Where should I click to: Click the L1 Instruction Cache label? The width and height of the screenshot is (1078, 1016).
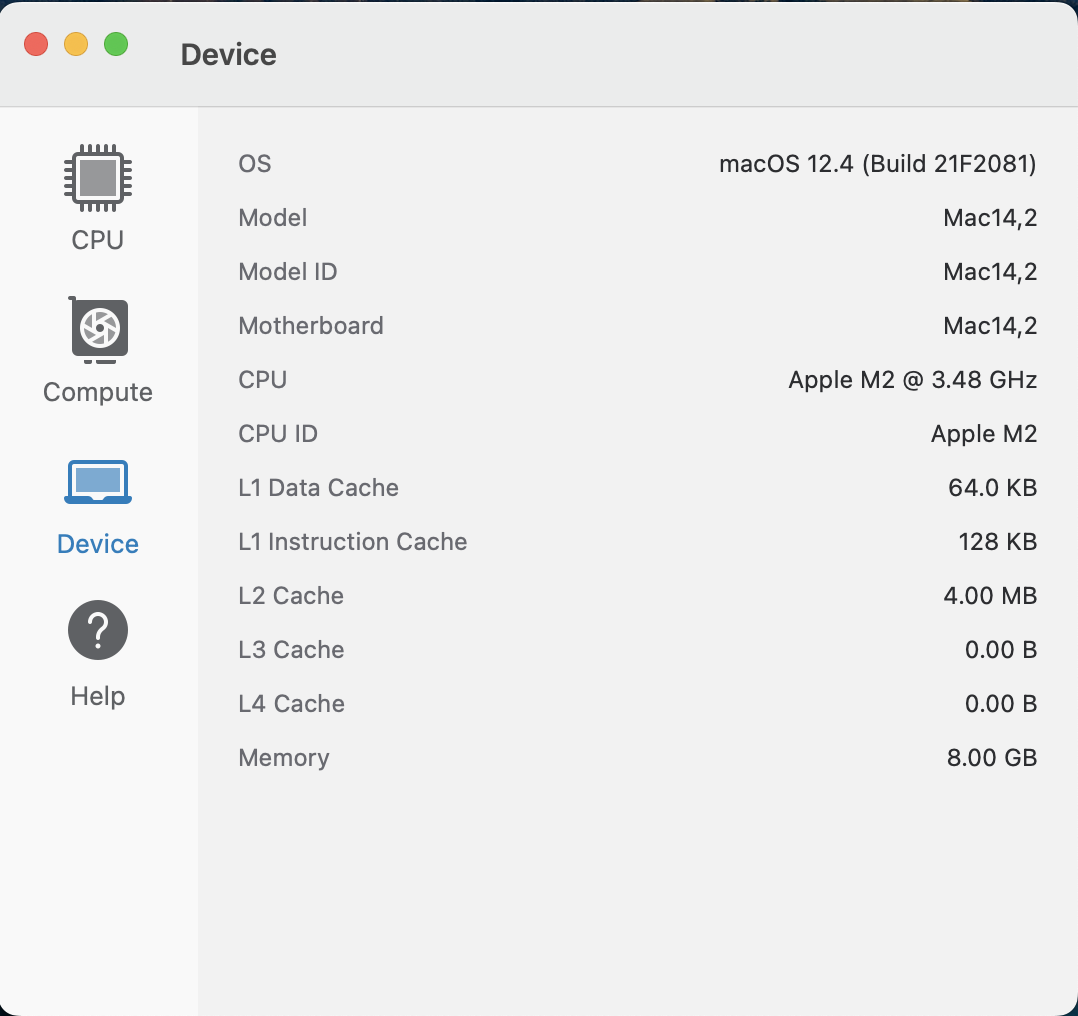pos(353,542)
